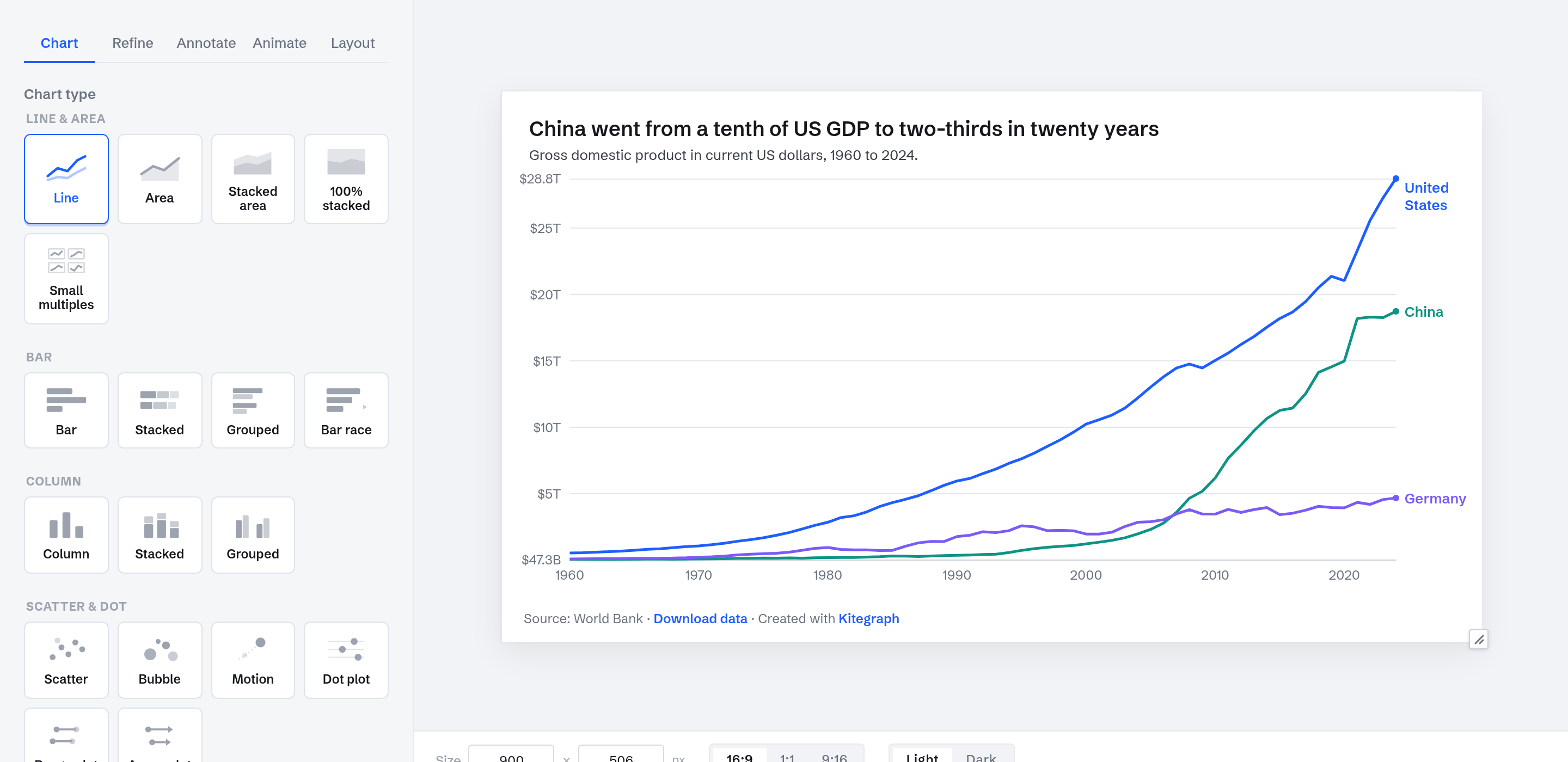Choose the Column chart type

(x=66, y=534)
